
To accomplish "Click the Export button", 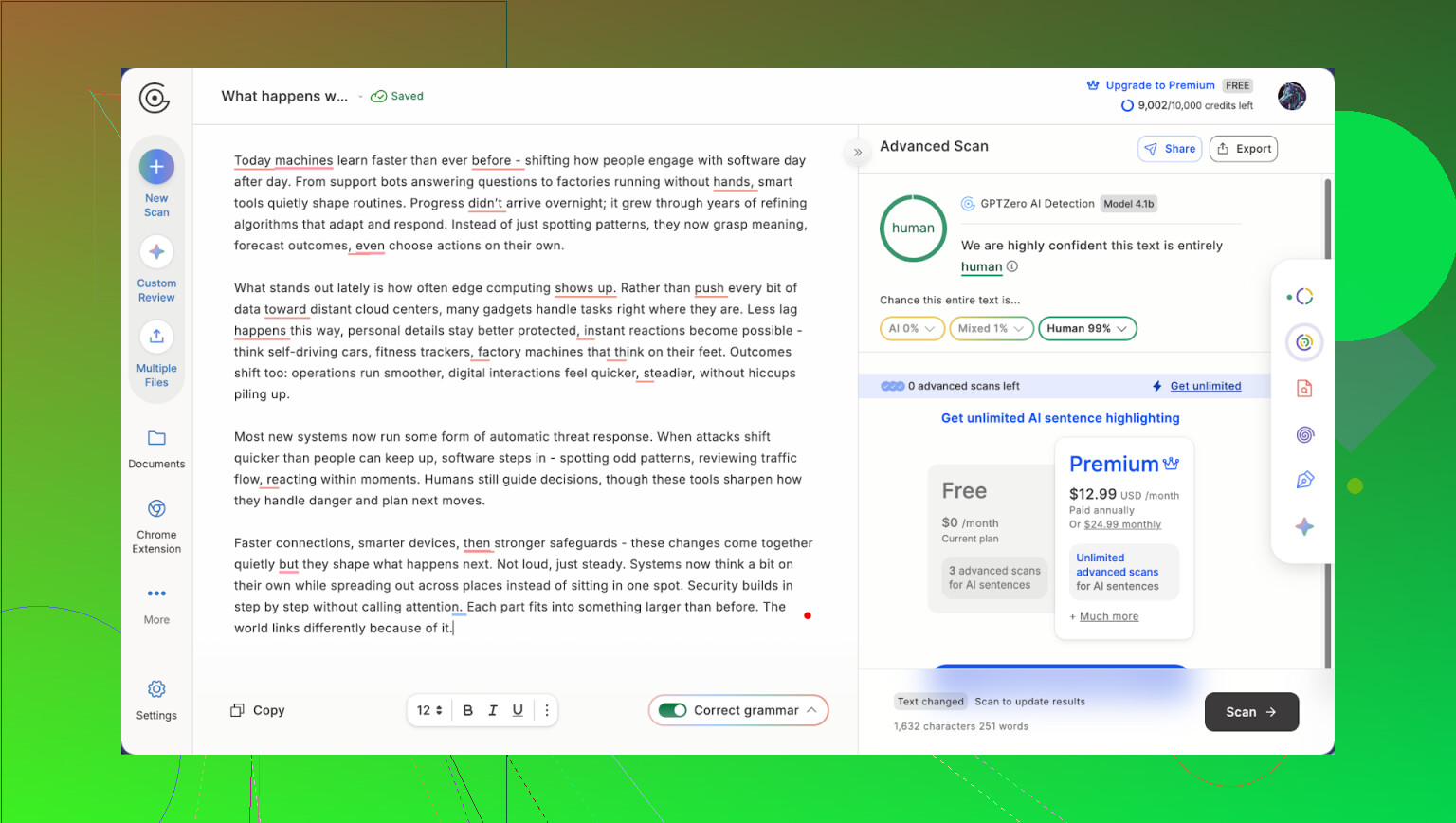I will coord(1243,149).
